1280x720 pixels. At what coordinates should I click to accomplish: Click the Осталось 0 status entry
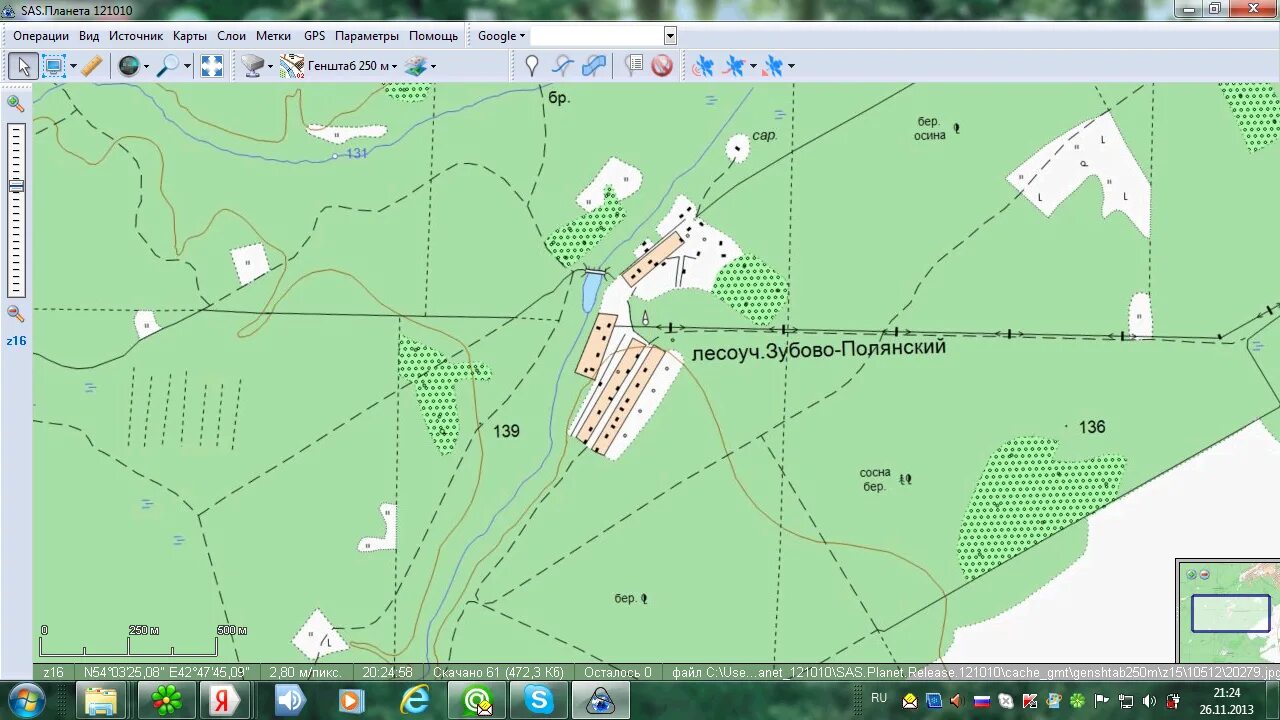pos(617,672)
